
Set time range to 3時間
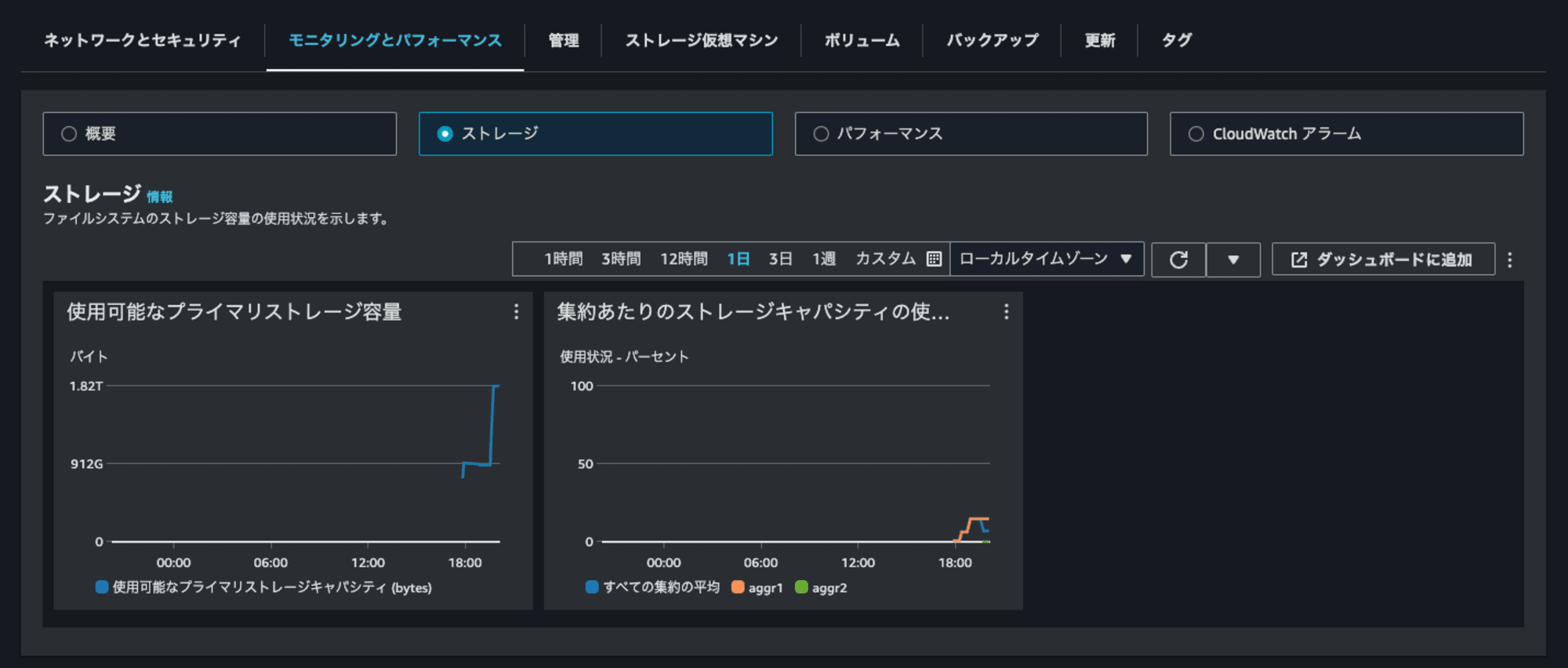(x=621, y=259)
